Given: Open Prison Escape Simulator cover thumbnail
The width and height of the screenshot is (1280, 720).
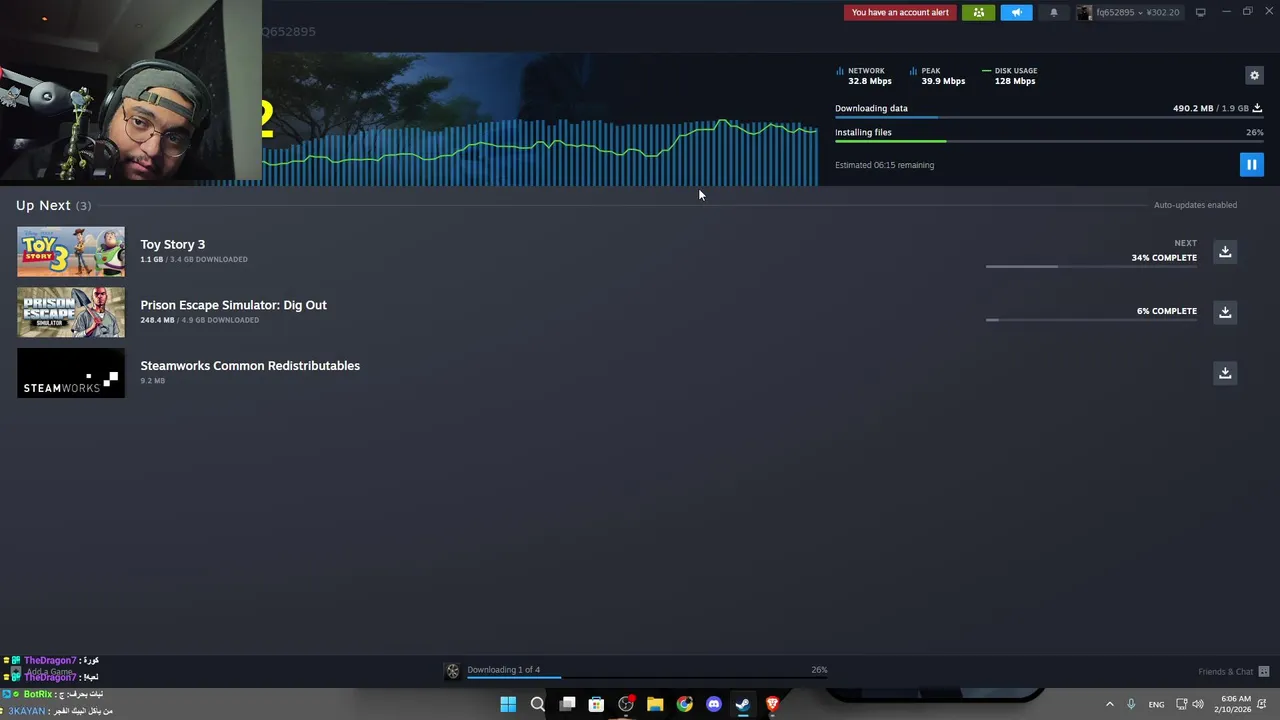Looking at the screenshot, I should [x=71, y=312].
